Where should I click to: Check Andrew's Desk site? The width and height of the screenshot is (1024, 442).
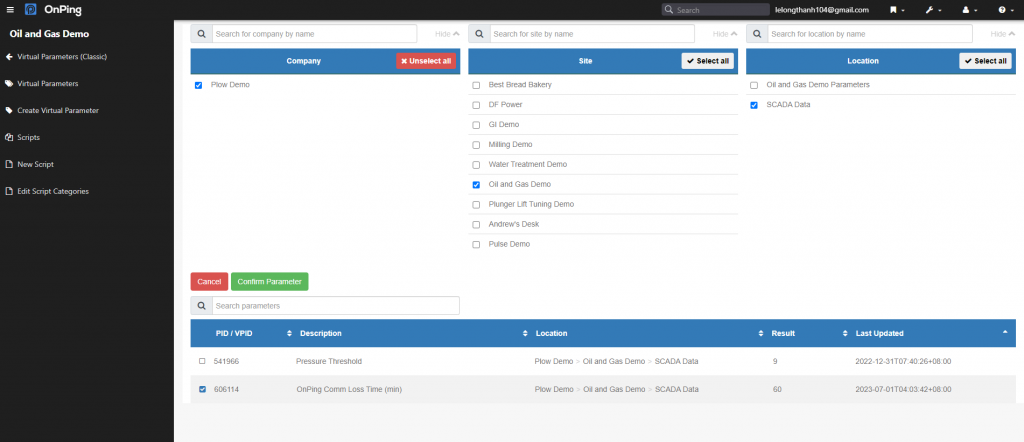(476, 225)
